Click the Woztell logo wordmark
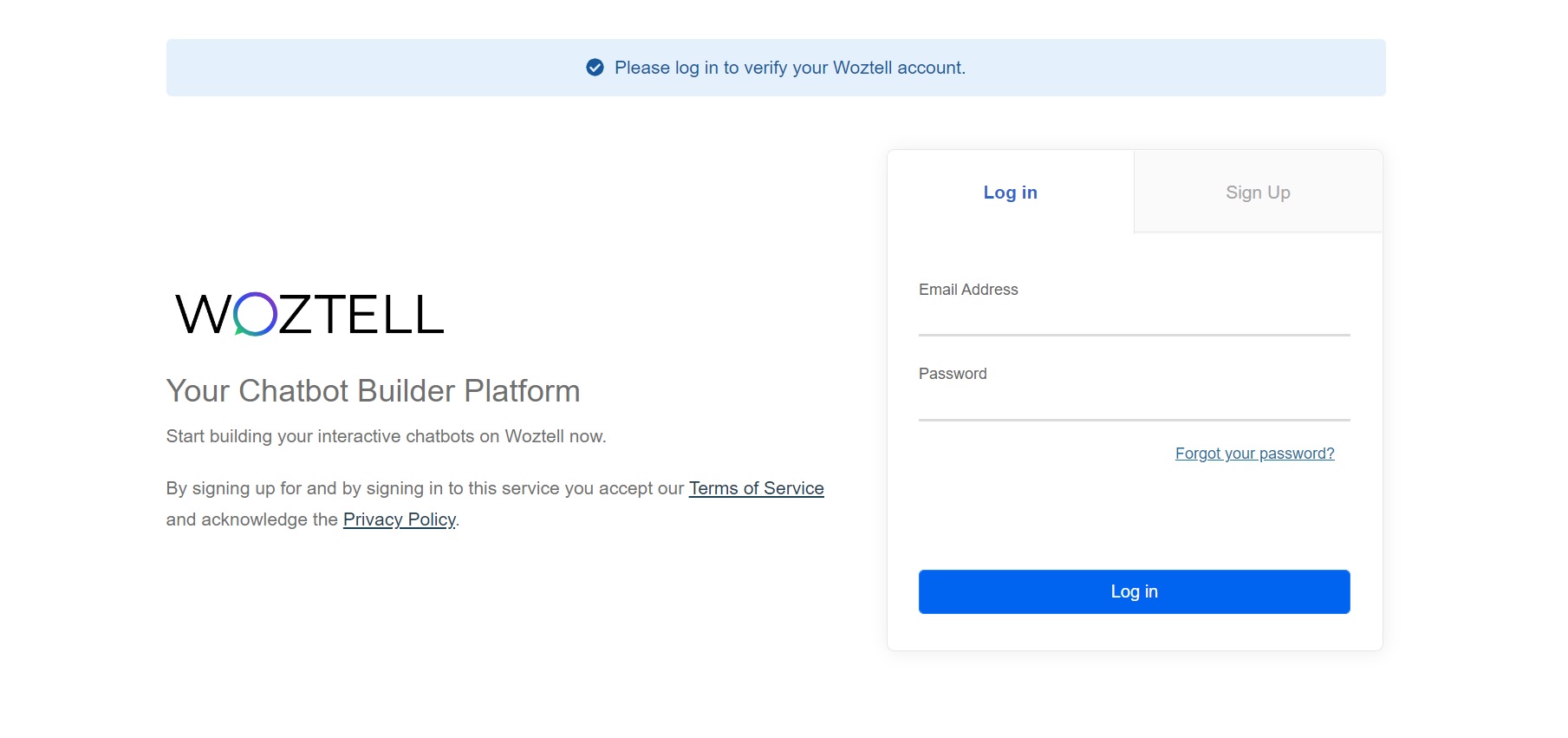Image resolution: width=1568 pixels, height=738 pixels. (x=309, y=314)
